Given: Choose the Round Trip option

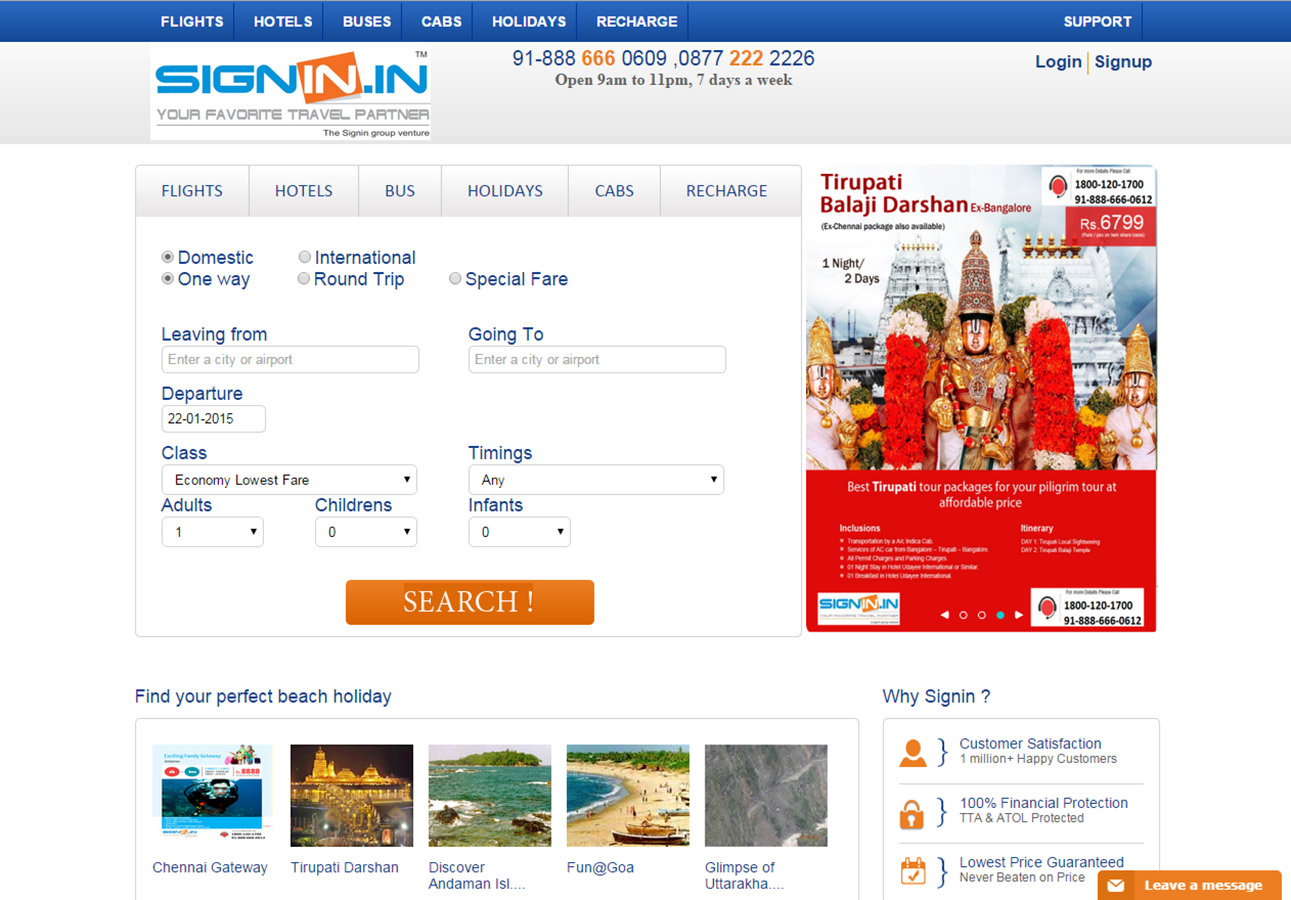Looking at the screenshot, I should pyautogui.click(x=304, y=279).
